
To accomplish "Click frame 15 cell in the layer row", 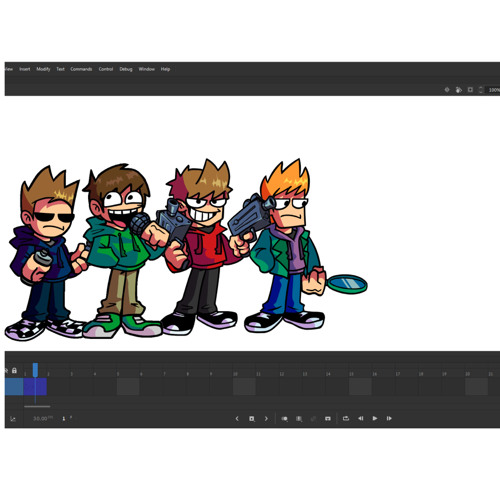I will pyautogui.click(x=360, y=386).
